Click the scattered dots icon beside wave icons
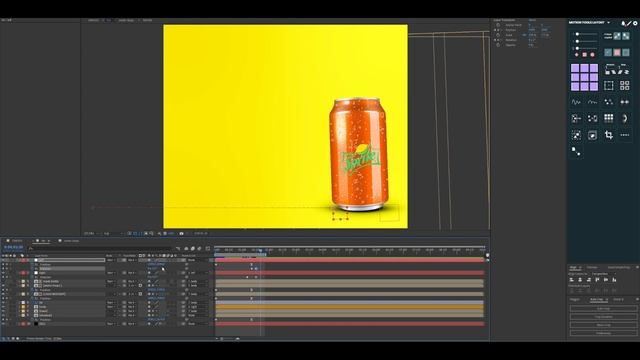Image resolution: width=640 pixels, height=360 pixels. pos(609,102)
